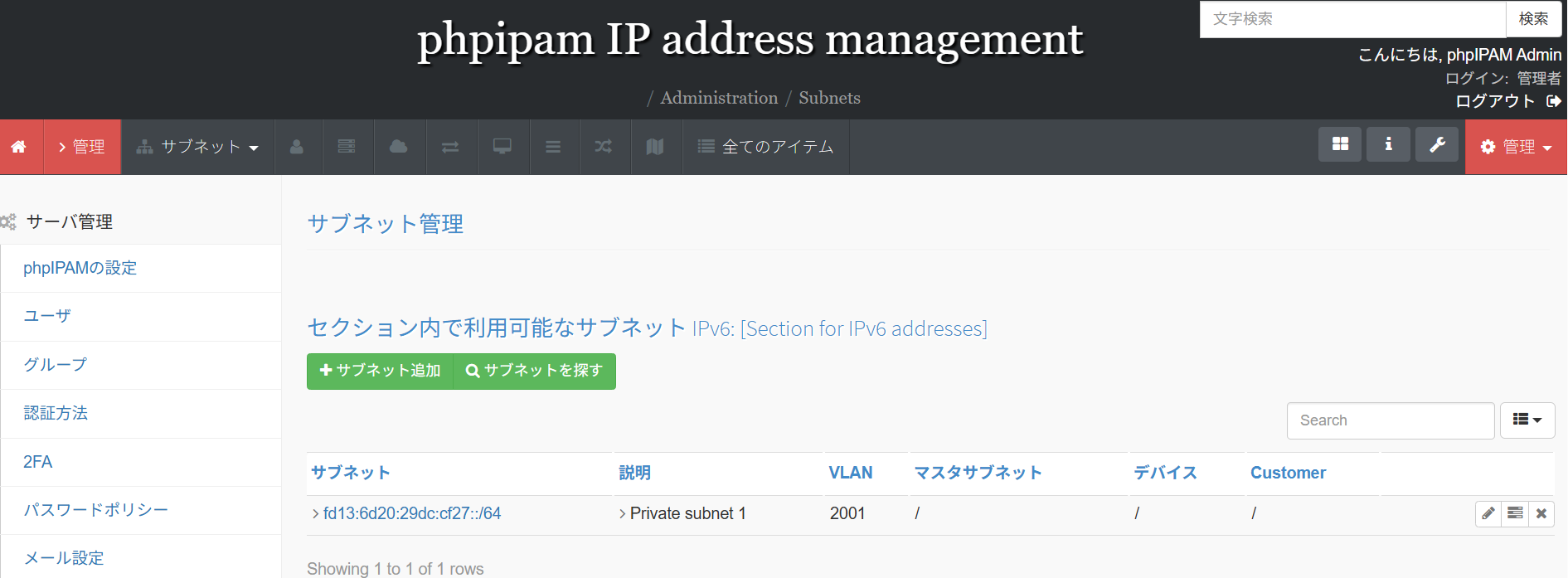
Task: Open the info icon button
Action: pos(1389,144)
